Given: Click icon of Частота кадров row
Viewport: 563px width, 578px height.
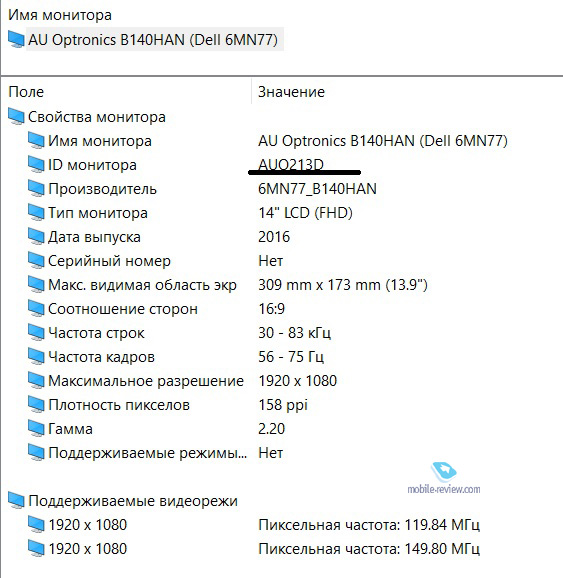Looking at the screenshot, I should 36,356.
